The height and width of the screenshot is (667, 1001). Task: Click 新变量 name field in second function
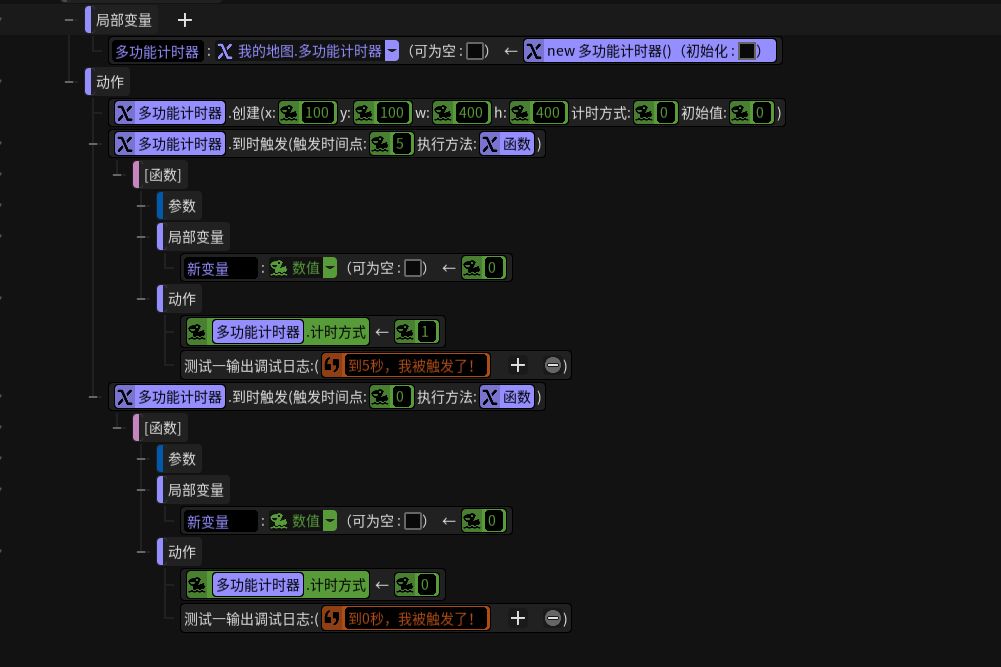coord(221,521)
